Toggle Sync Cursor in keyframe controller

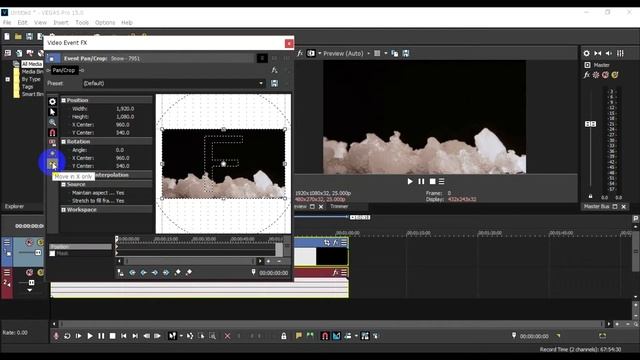pyautogui.click(x=120, y=272)
